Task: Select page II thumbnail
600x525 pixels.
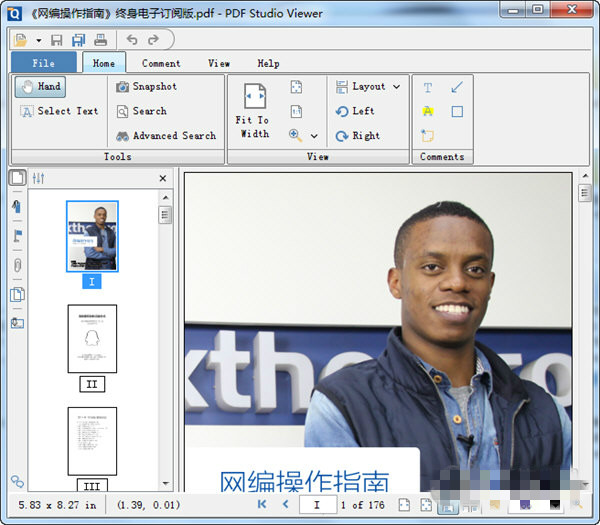Action: click(92, 339)
